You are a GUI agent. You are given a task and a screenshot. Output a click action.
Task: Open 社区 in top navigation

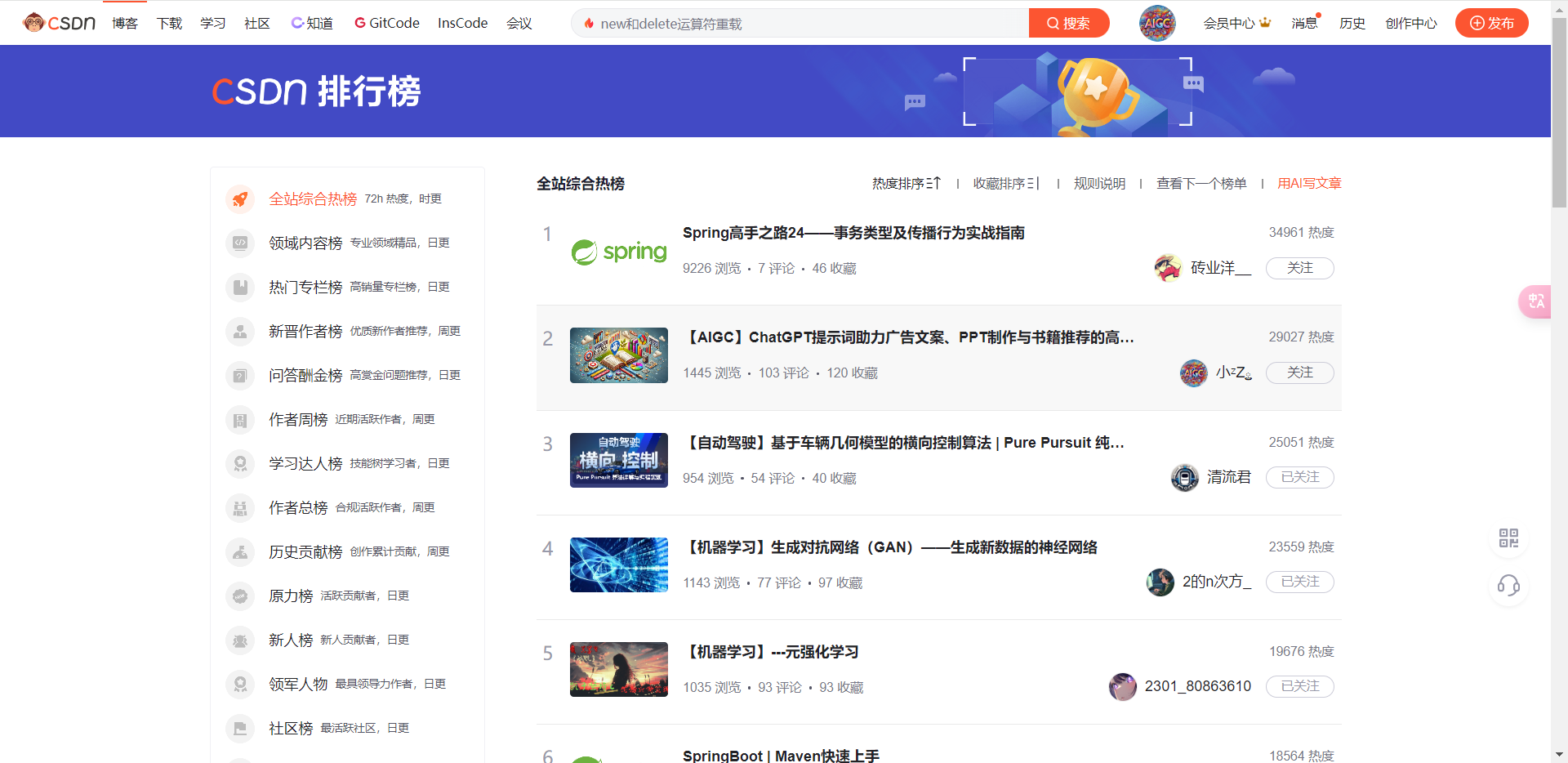click(257, 23)
